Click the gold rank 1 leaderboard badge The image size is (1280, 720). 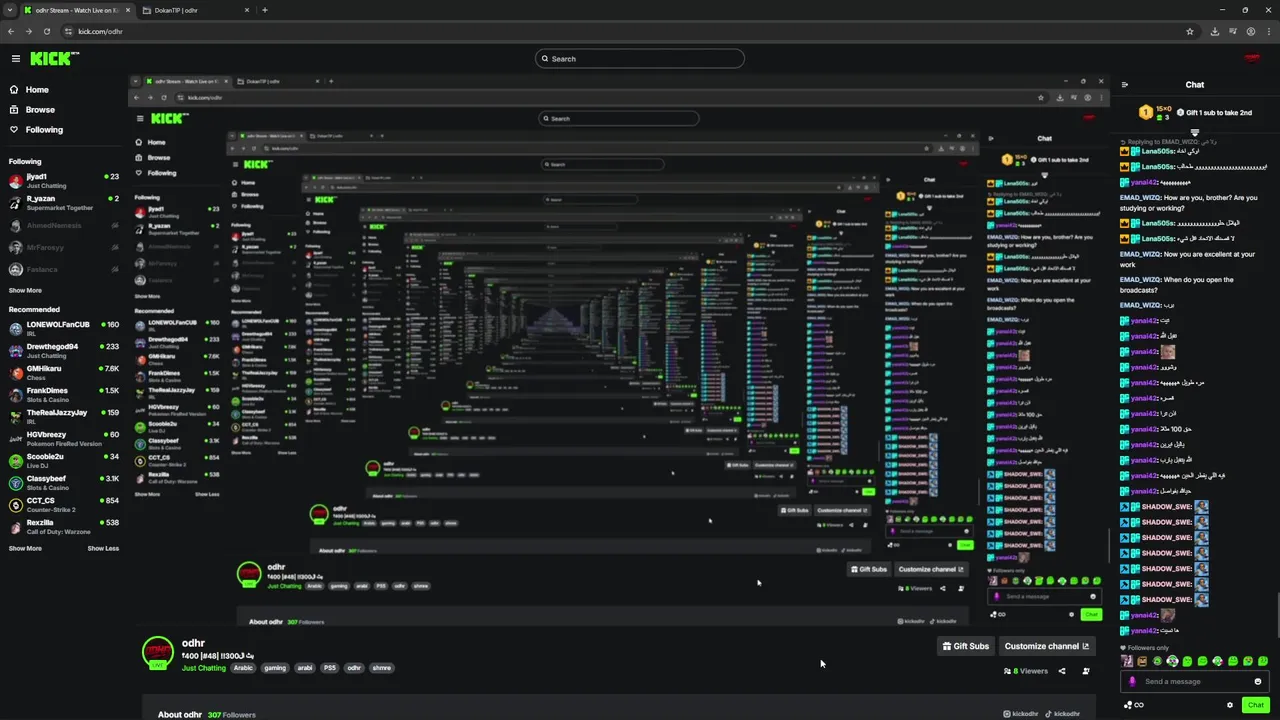tap(1146, 112)
